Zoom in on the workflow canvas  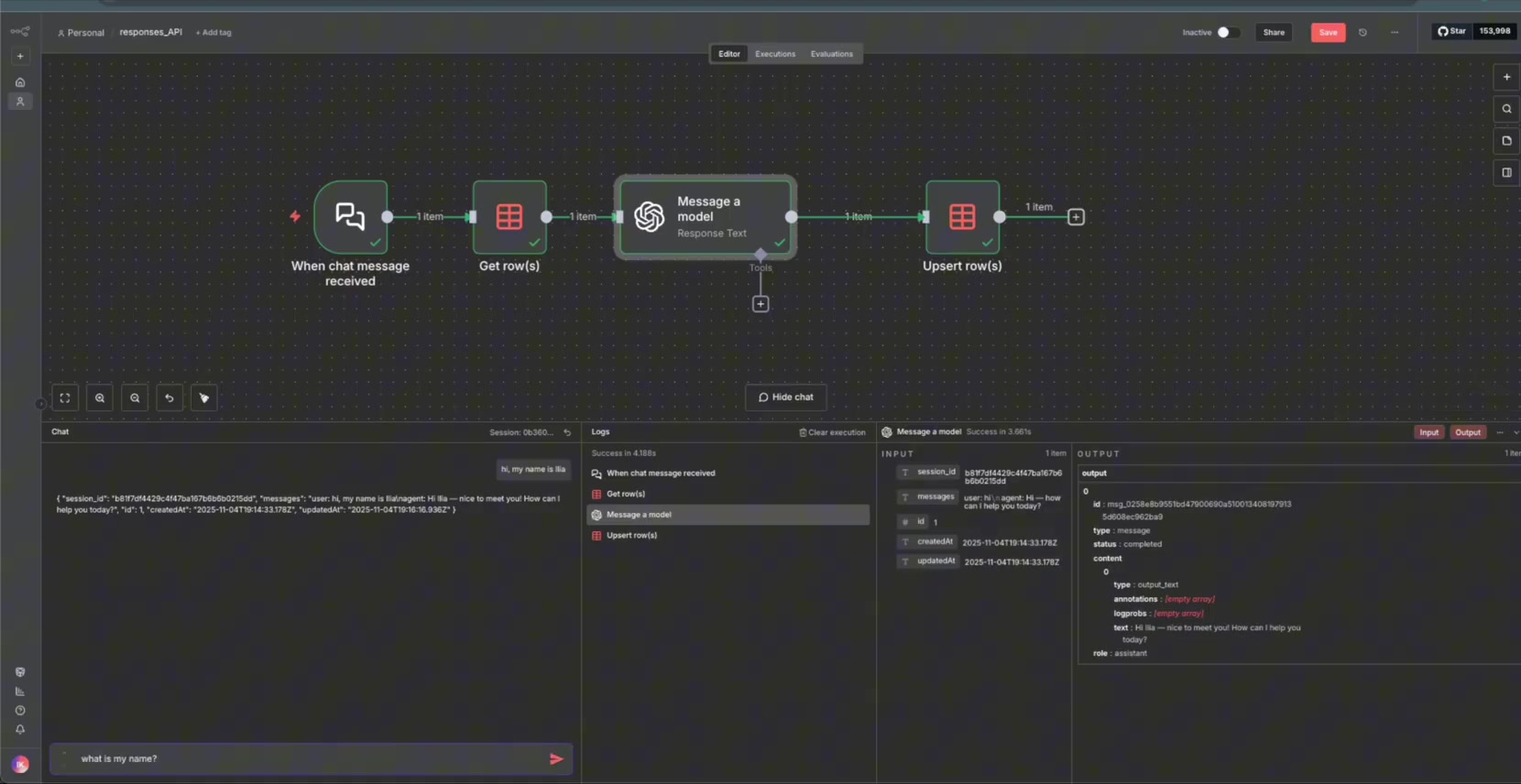(x=100, y=398)
